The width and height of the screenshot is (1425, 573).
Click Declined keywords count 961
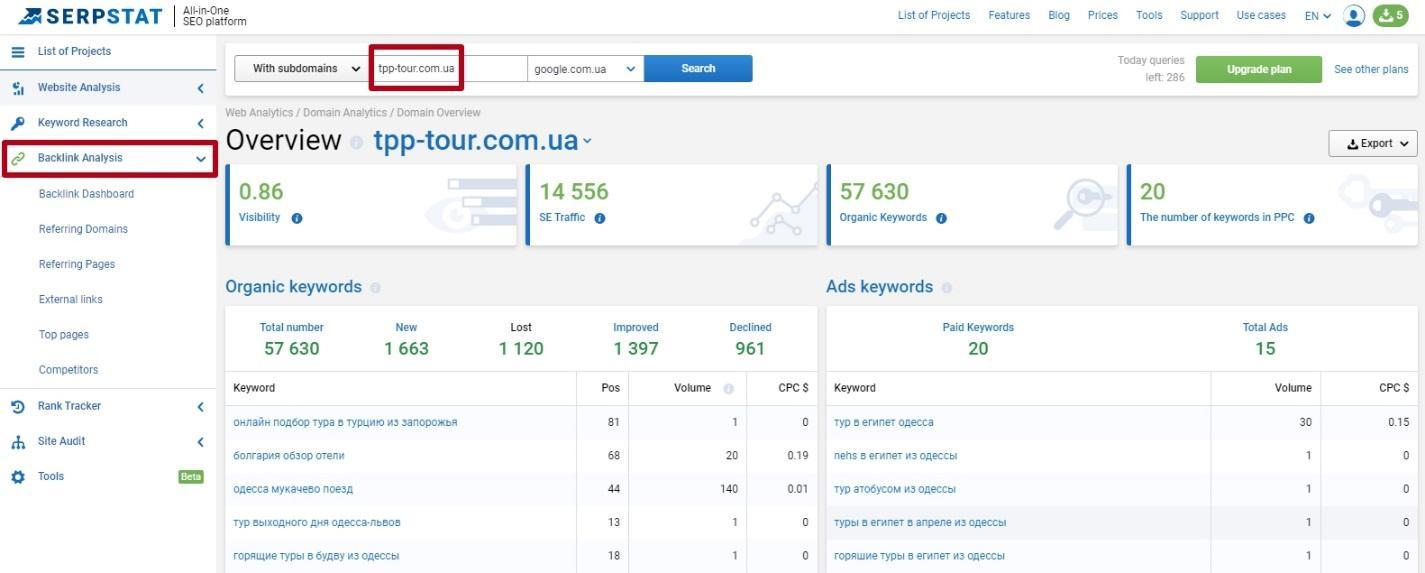(x=750, y=349)
